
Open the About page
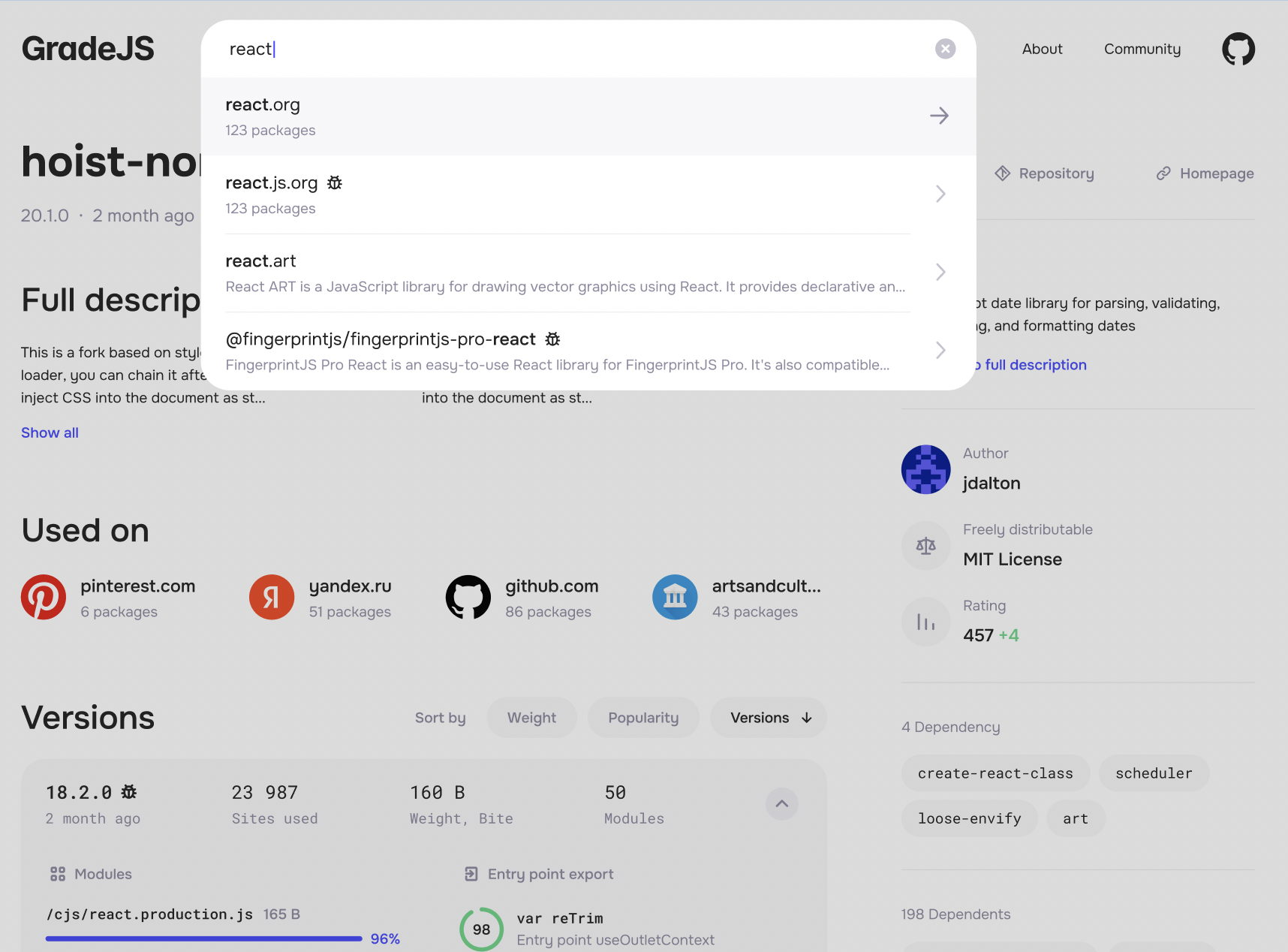pos(1042,49)
